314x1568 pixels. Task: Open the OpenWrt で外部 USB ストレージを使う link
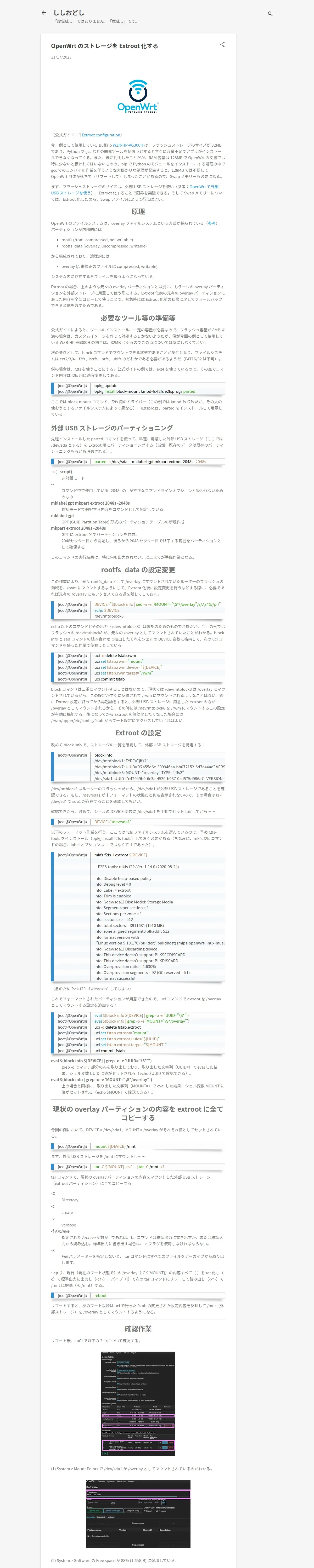[135, 190]
